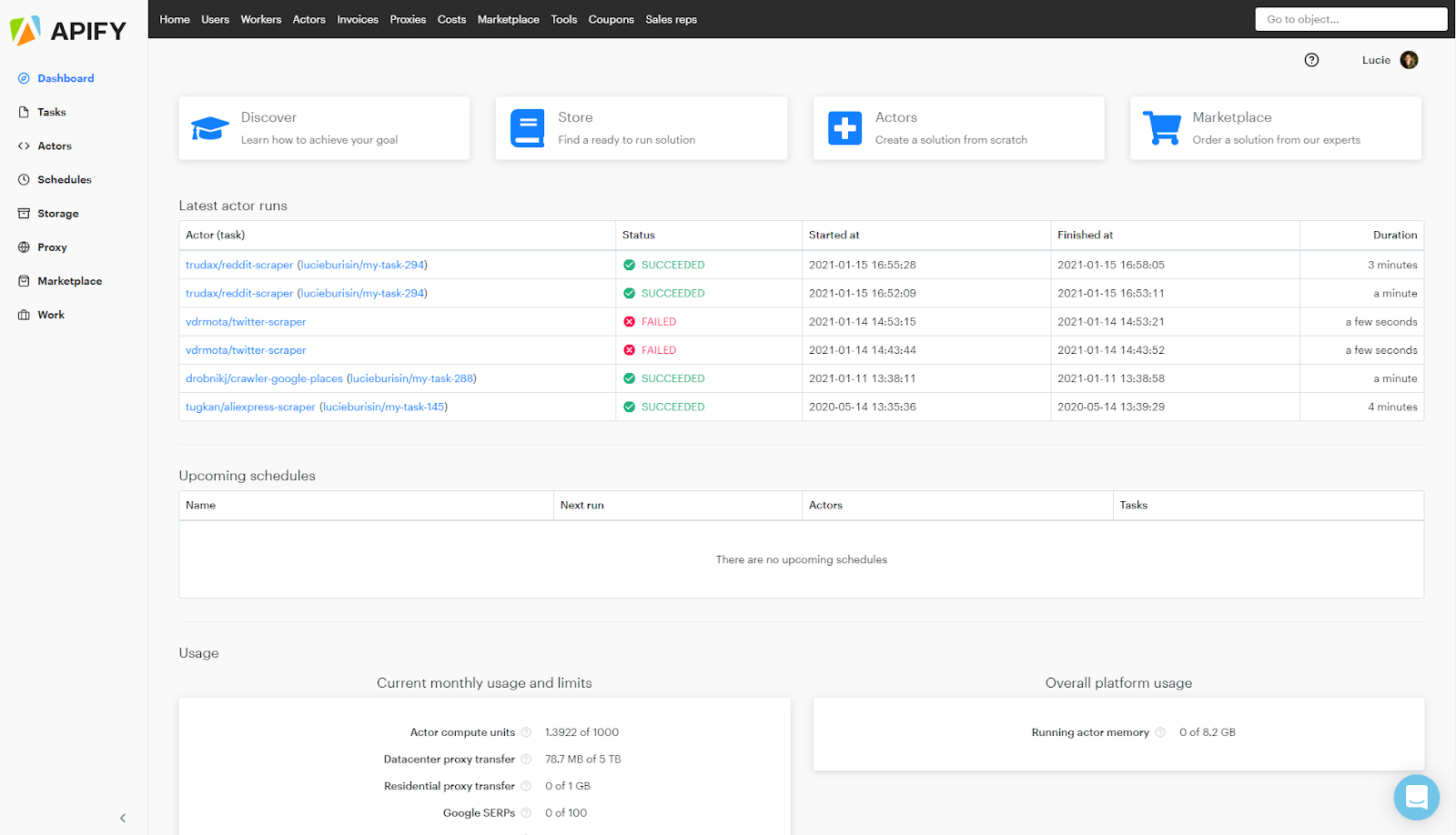Screen dimensions: 1456x835
Task: Click the help icon beside Running actor memory
Action: 1160,732
